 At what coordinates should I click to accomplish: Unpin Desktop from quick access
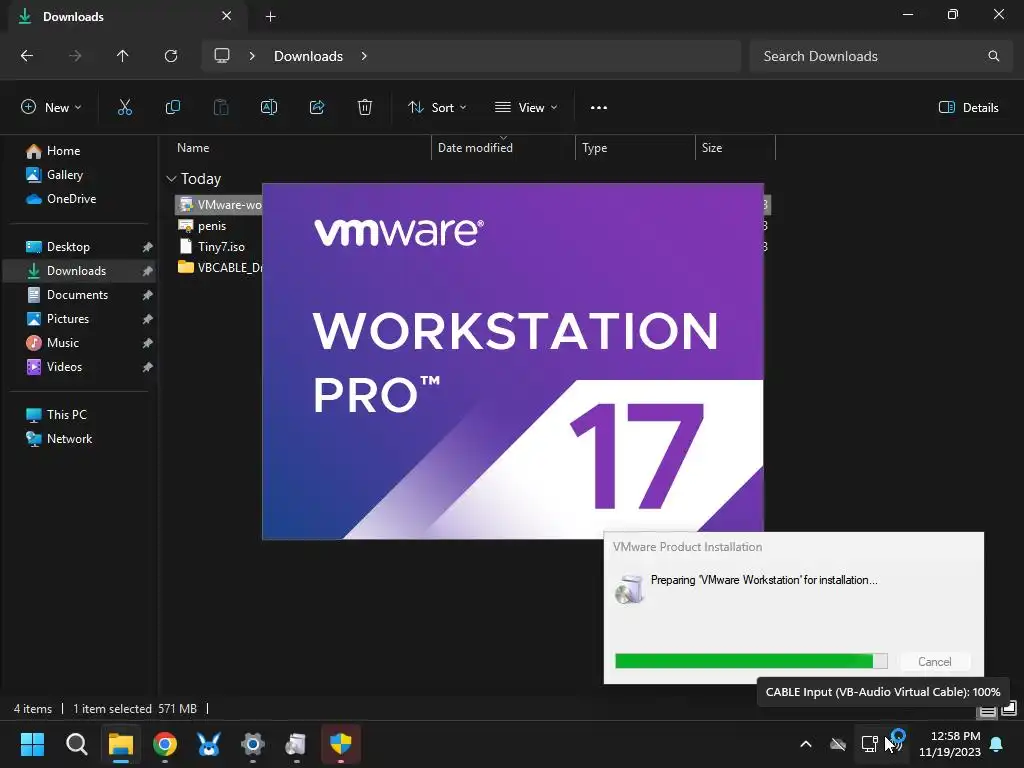[148, 247]
